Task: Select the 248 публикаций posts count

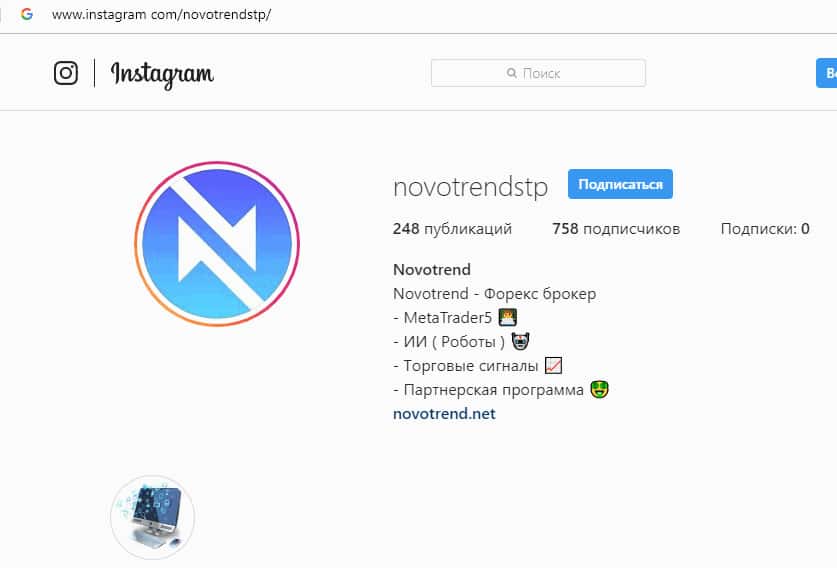Action: [452, 229]
